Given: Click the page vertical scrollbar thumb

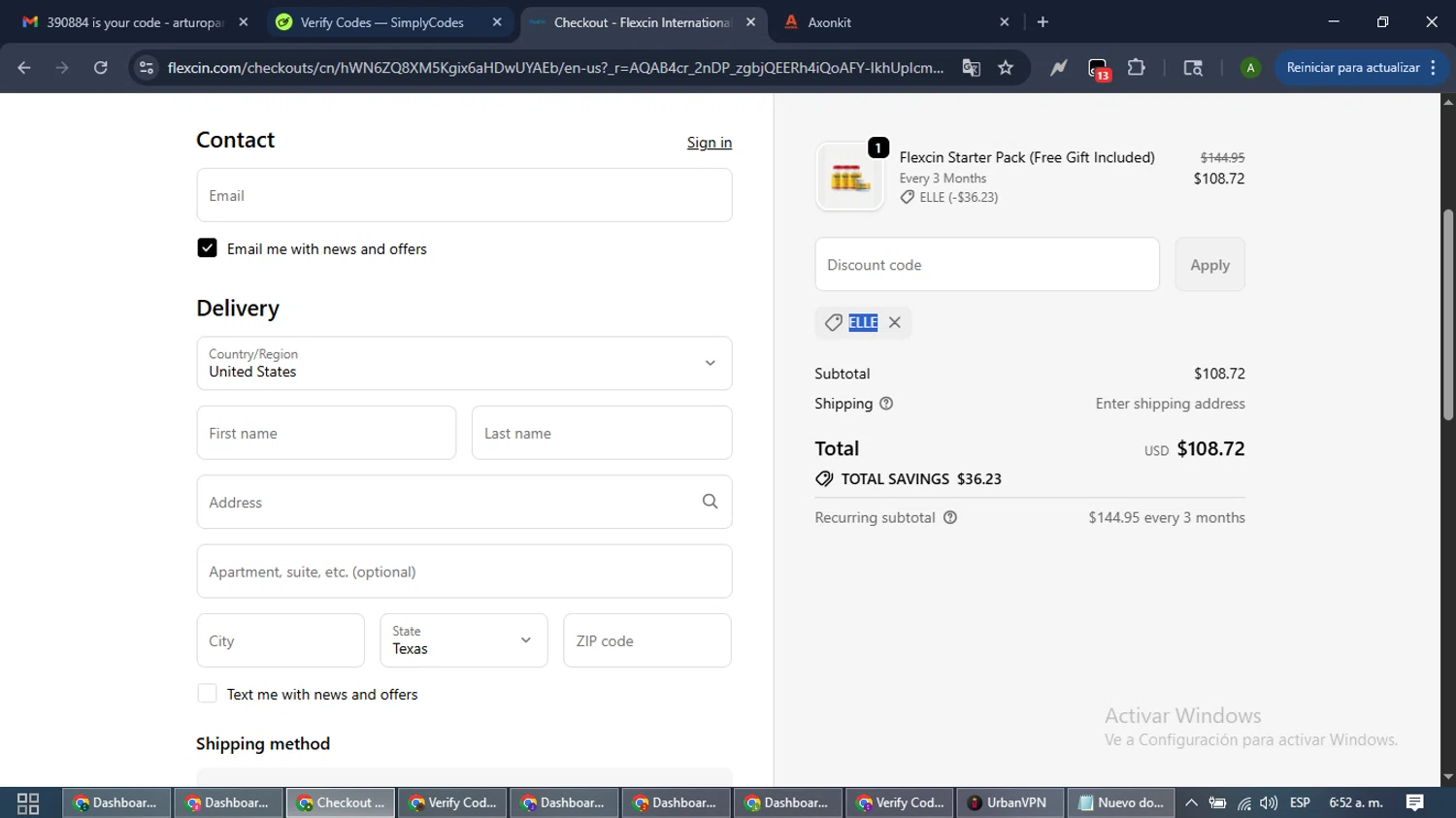Looking at the screenshot, I should click(1448, 315).
